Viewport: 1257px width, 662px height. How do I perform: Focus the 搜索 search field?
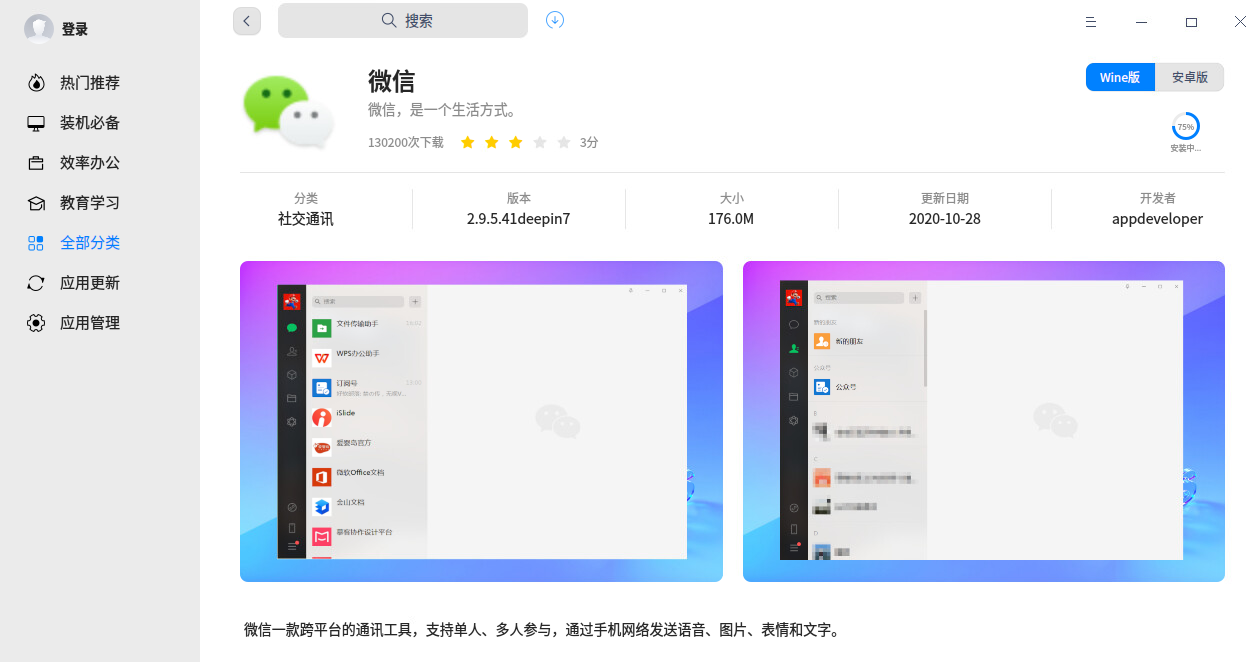point(403,21)
